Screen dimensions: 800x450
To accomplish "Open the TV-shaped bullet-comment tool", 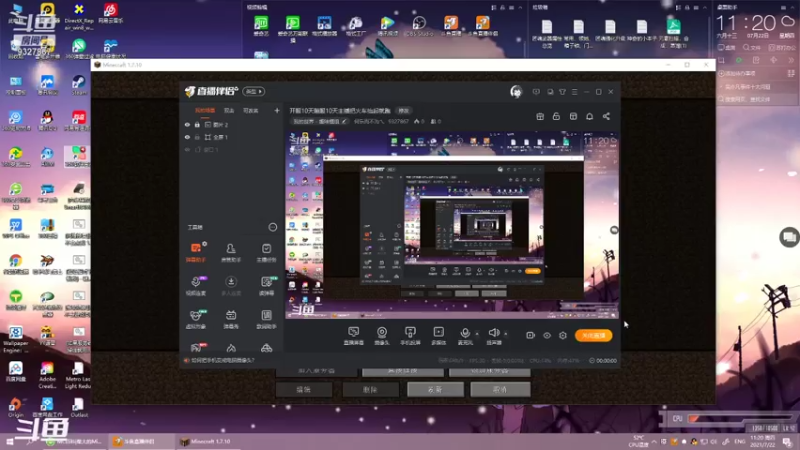I will tap(231, 319).
